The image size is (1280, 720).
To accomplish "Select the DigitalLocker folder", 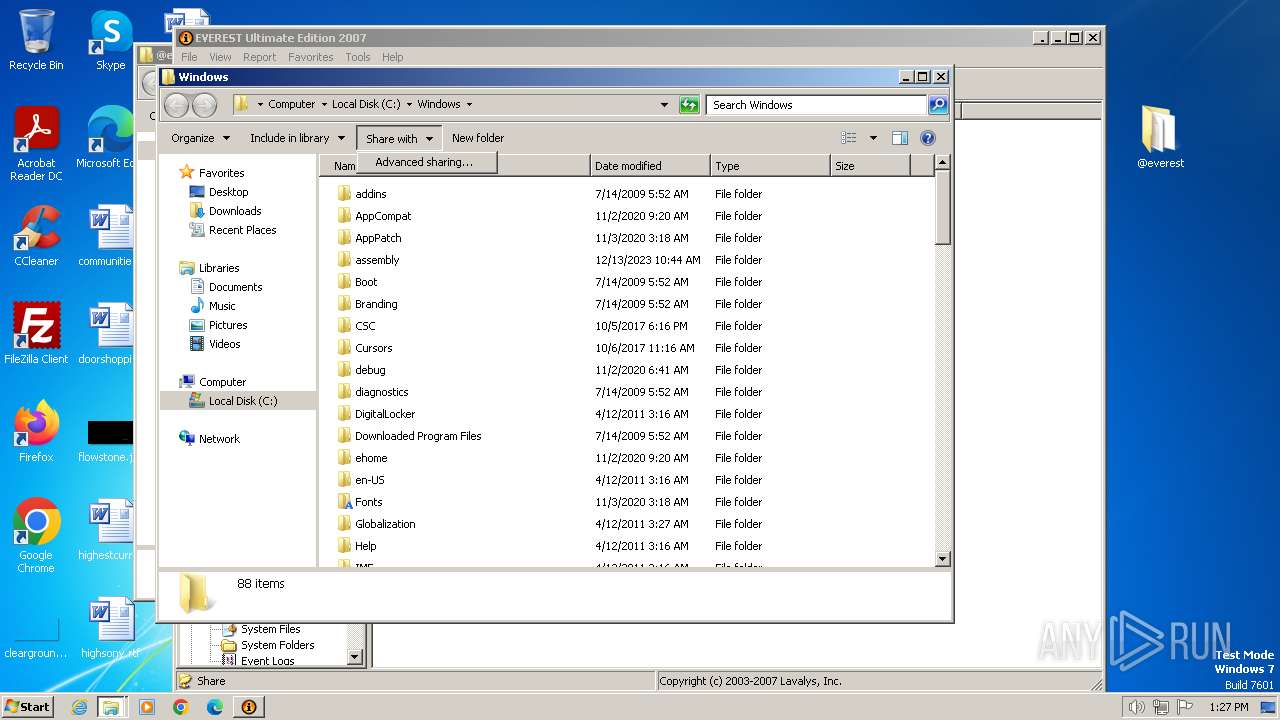I will (x=385, y=414).
